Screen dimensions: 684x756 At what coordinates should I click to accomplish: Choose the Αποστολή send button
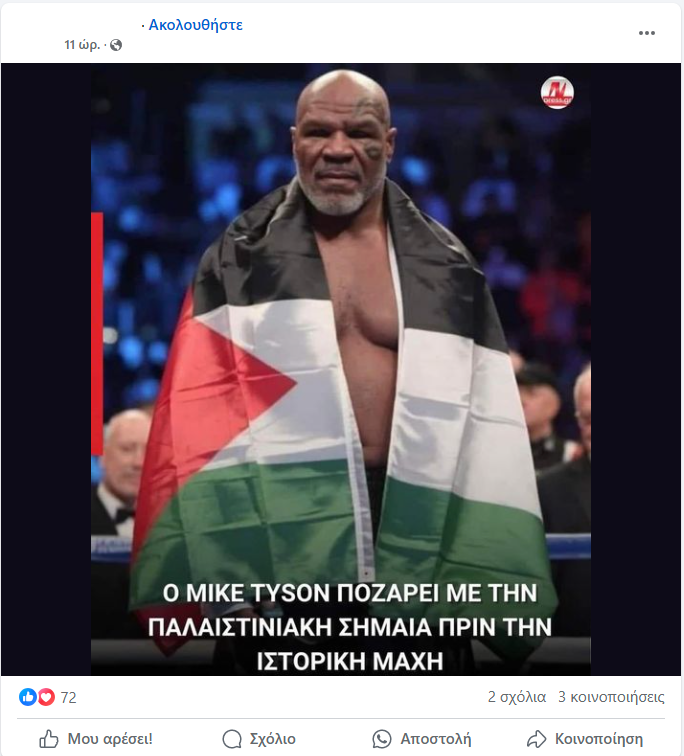pyautogui.click(x=436, y=739)
